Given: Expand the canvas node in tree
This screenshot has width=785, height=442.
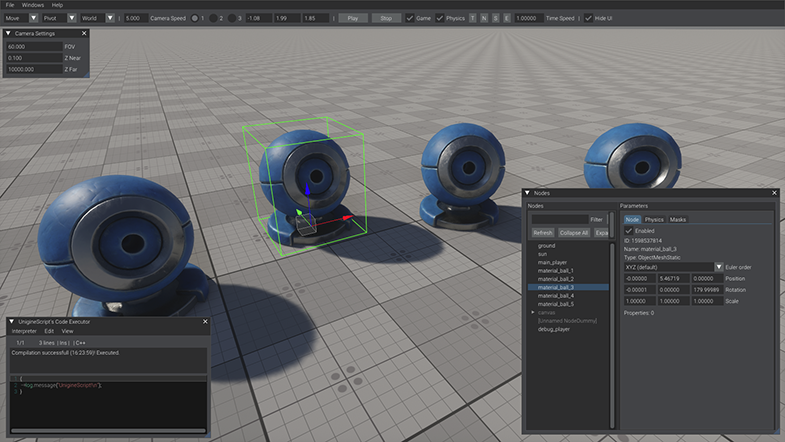Looking at the screenshot, I should (x=532, y=312).
